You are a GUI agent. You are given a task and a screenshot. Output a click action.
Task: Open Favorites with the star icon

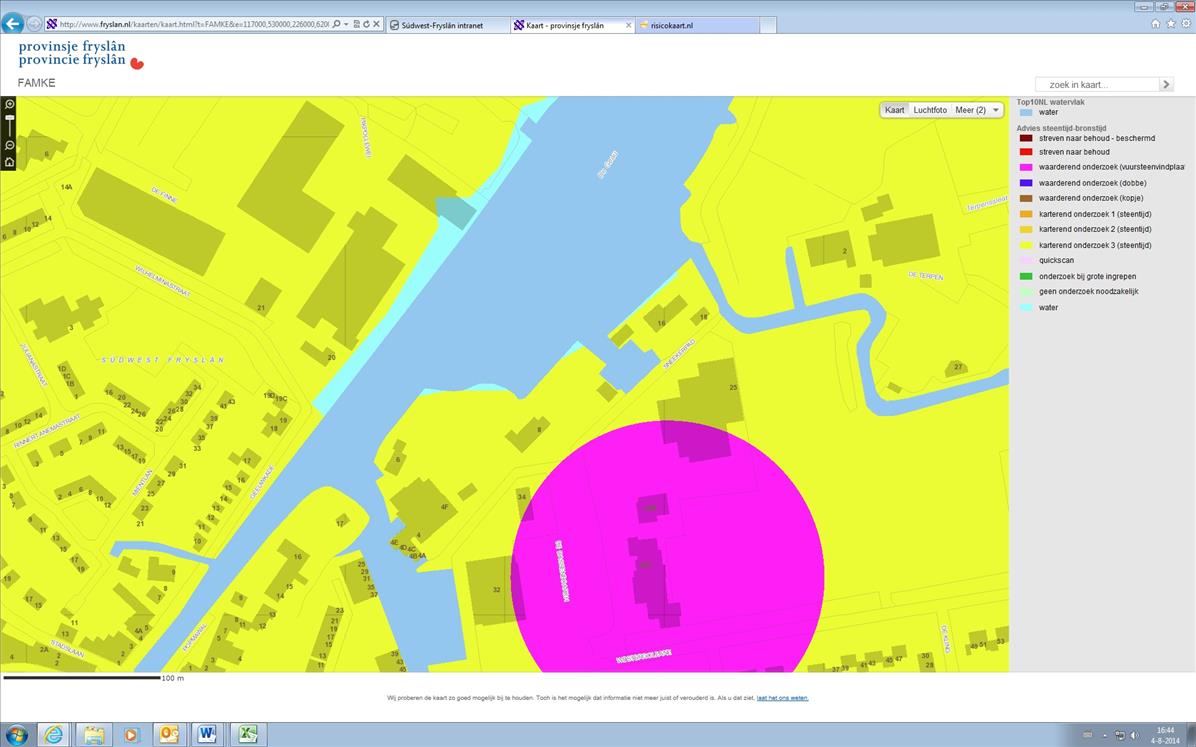(x=1171, y=24)
